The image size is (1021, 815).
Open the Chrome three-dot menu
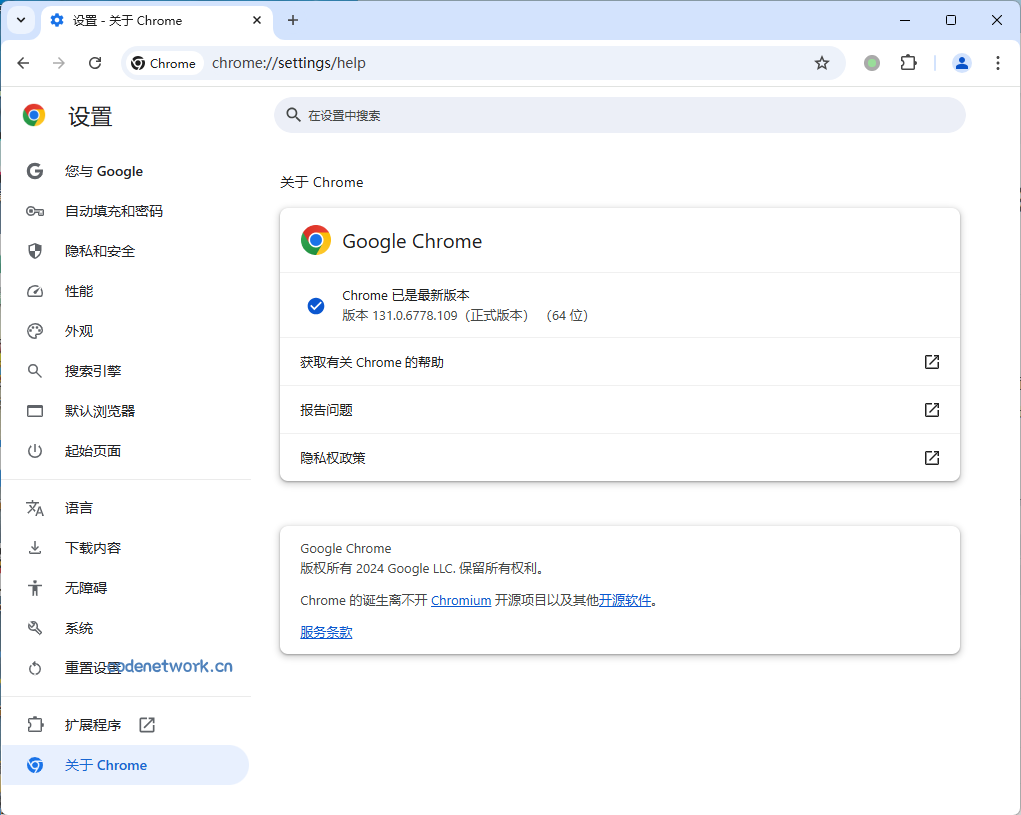pyautogui.click(x=998, y=62)
